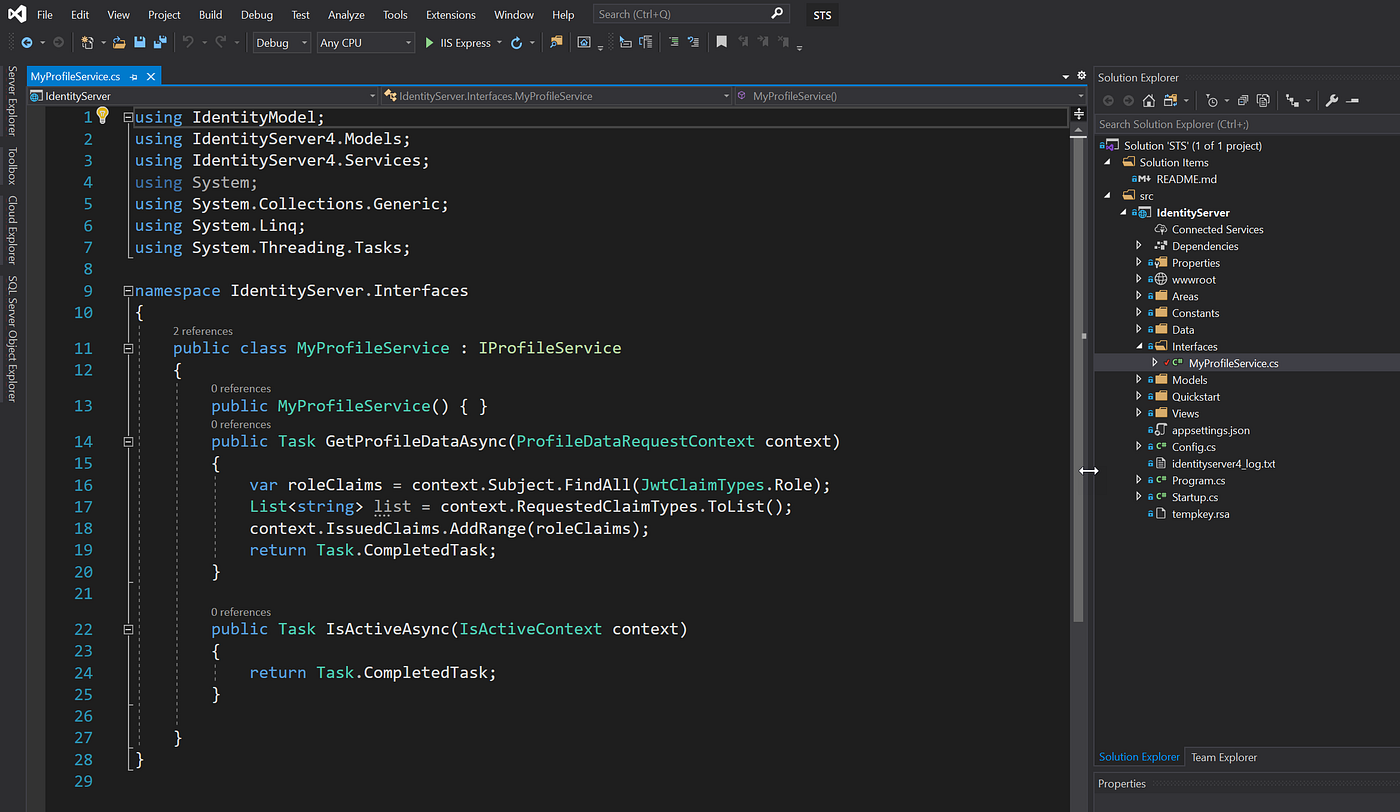Collapse the MyProfileService class on line 11
1400x812 pixels.
pyautogui.click(x=128, y=347)
